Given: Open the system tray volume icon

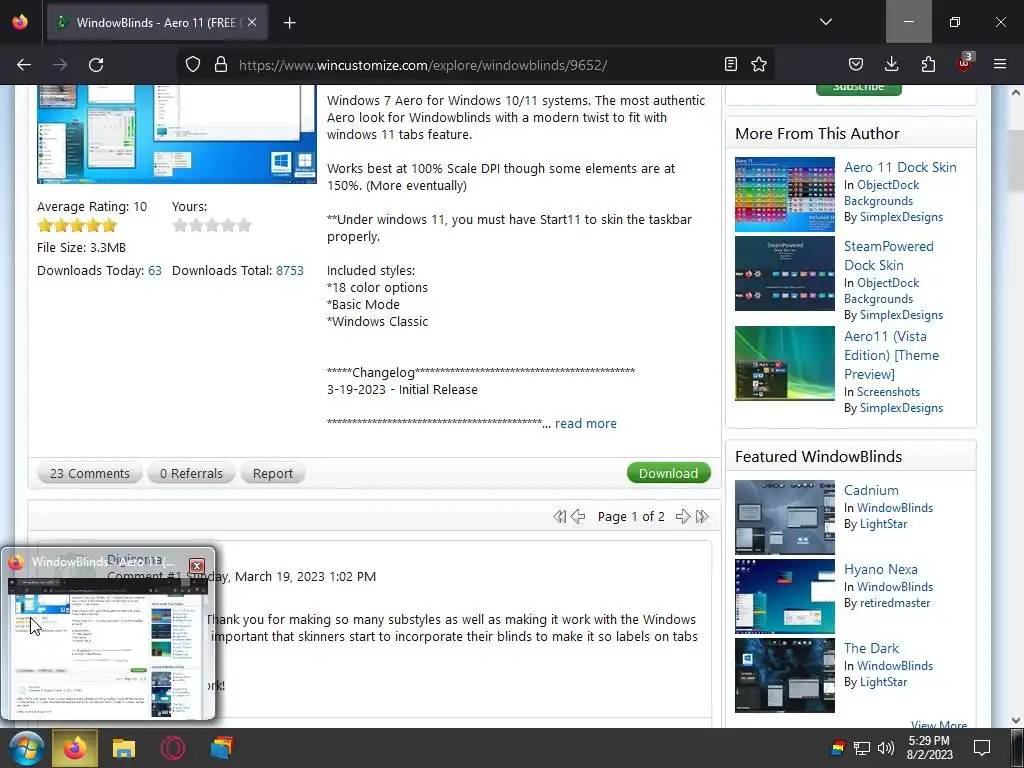Looking at the screenshot, I should click(x=886, y=748).
